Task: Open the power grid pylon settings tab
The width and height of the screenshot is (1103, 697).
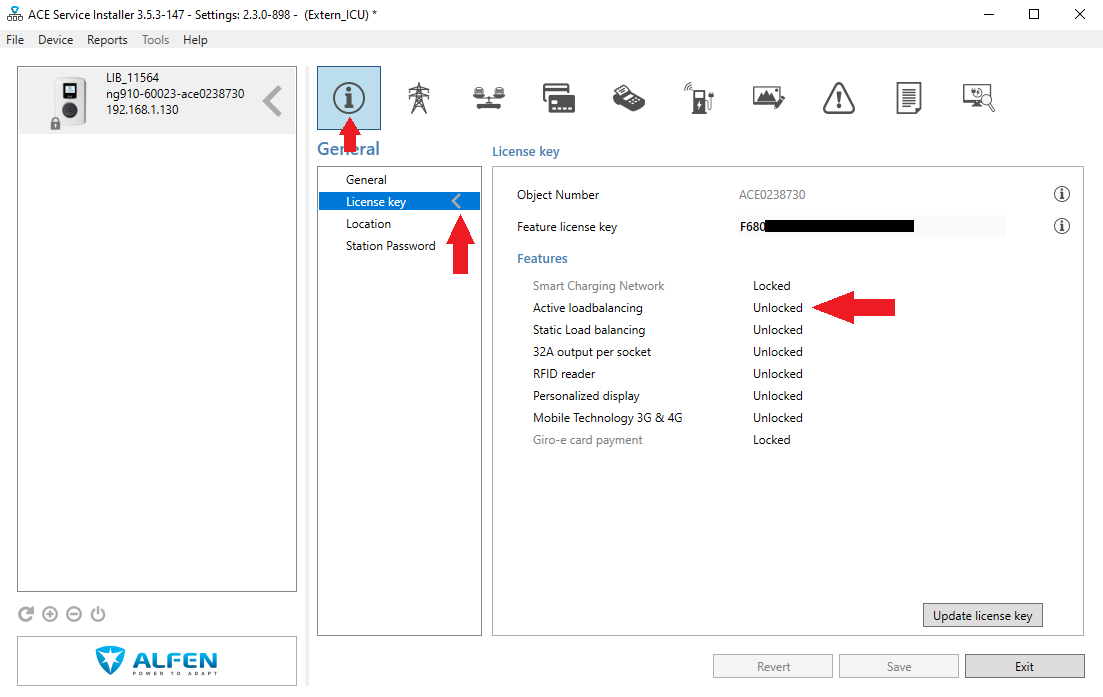Action: coord(418,98)
